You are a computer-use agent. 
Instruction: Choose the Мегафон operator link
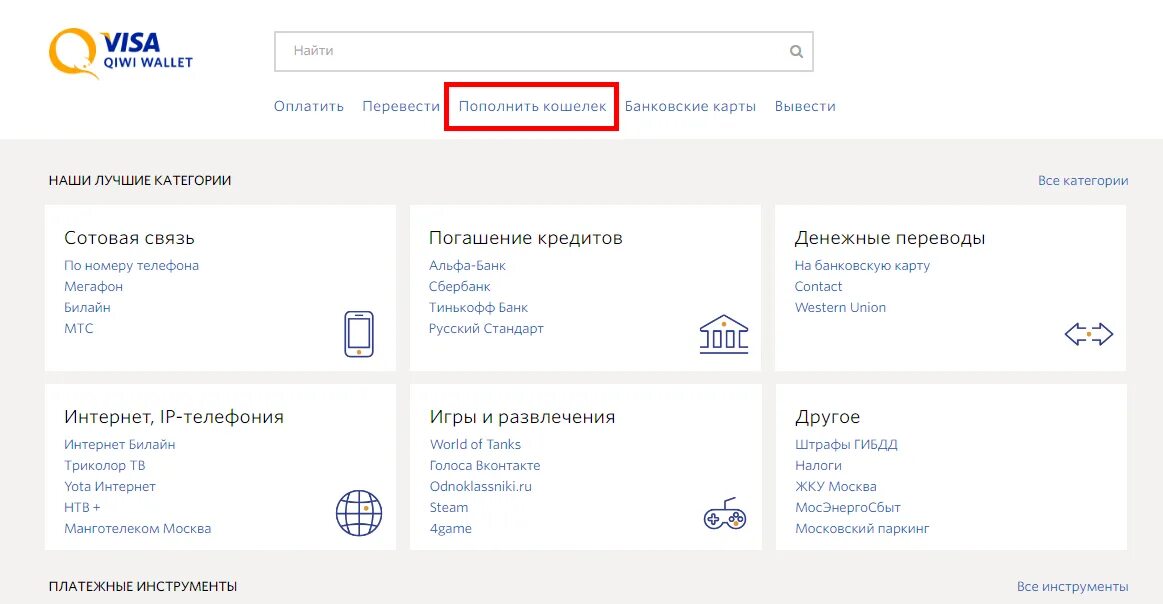93,286
